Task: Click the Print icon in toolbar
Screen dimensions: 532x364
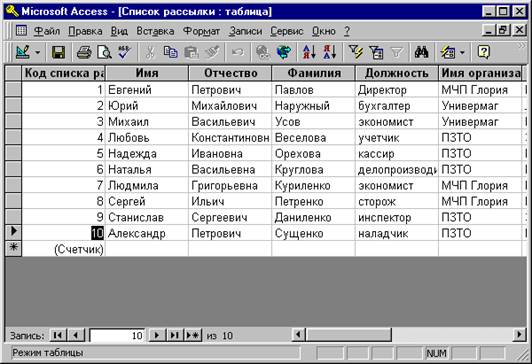Action: 83,52
